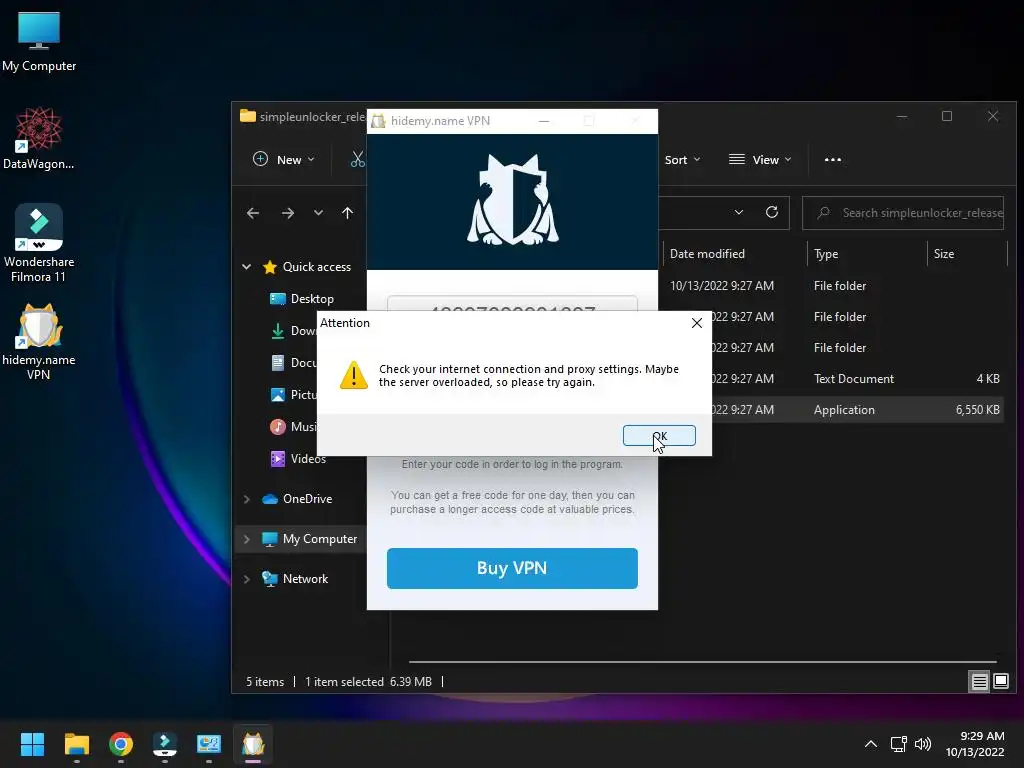Select Desktop in Quick access

pyautogui.click(x=302, y=298)
